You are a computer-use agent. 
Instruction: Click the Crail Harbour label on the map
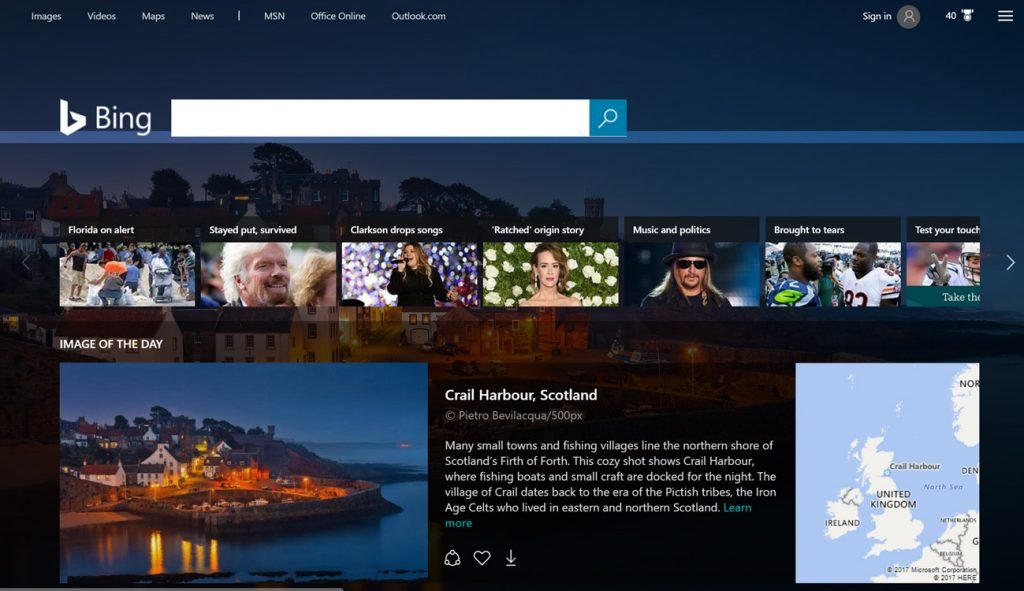click(914, 466)
